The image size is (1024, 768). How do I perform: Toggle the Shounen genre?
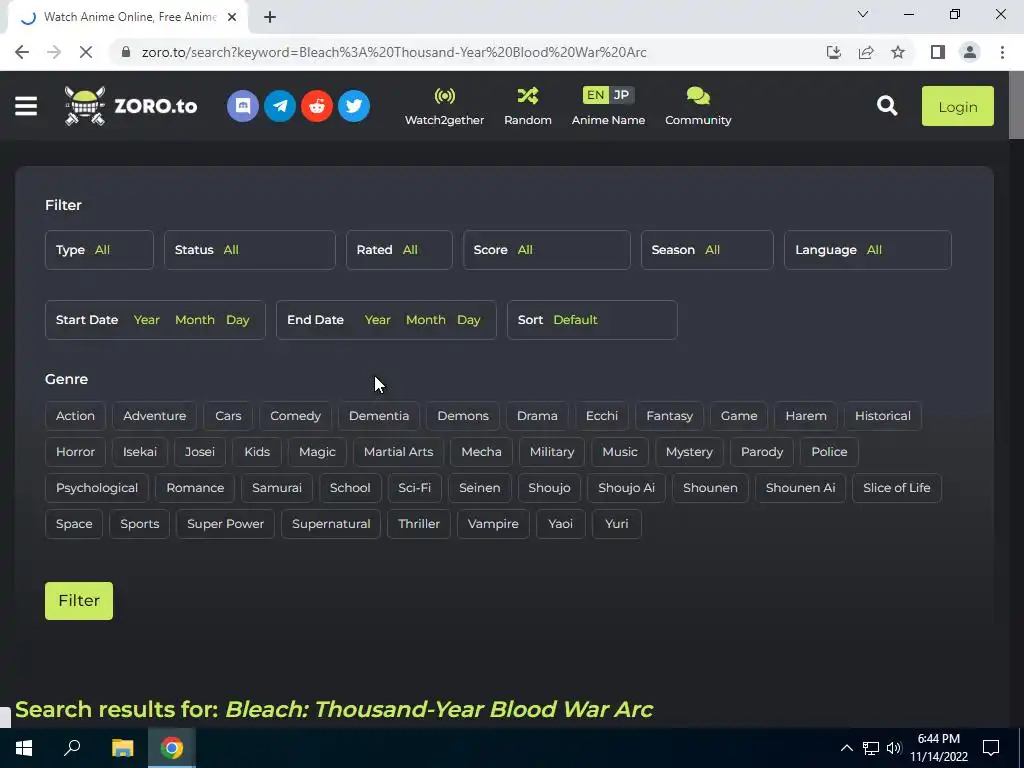[710, 488]
